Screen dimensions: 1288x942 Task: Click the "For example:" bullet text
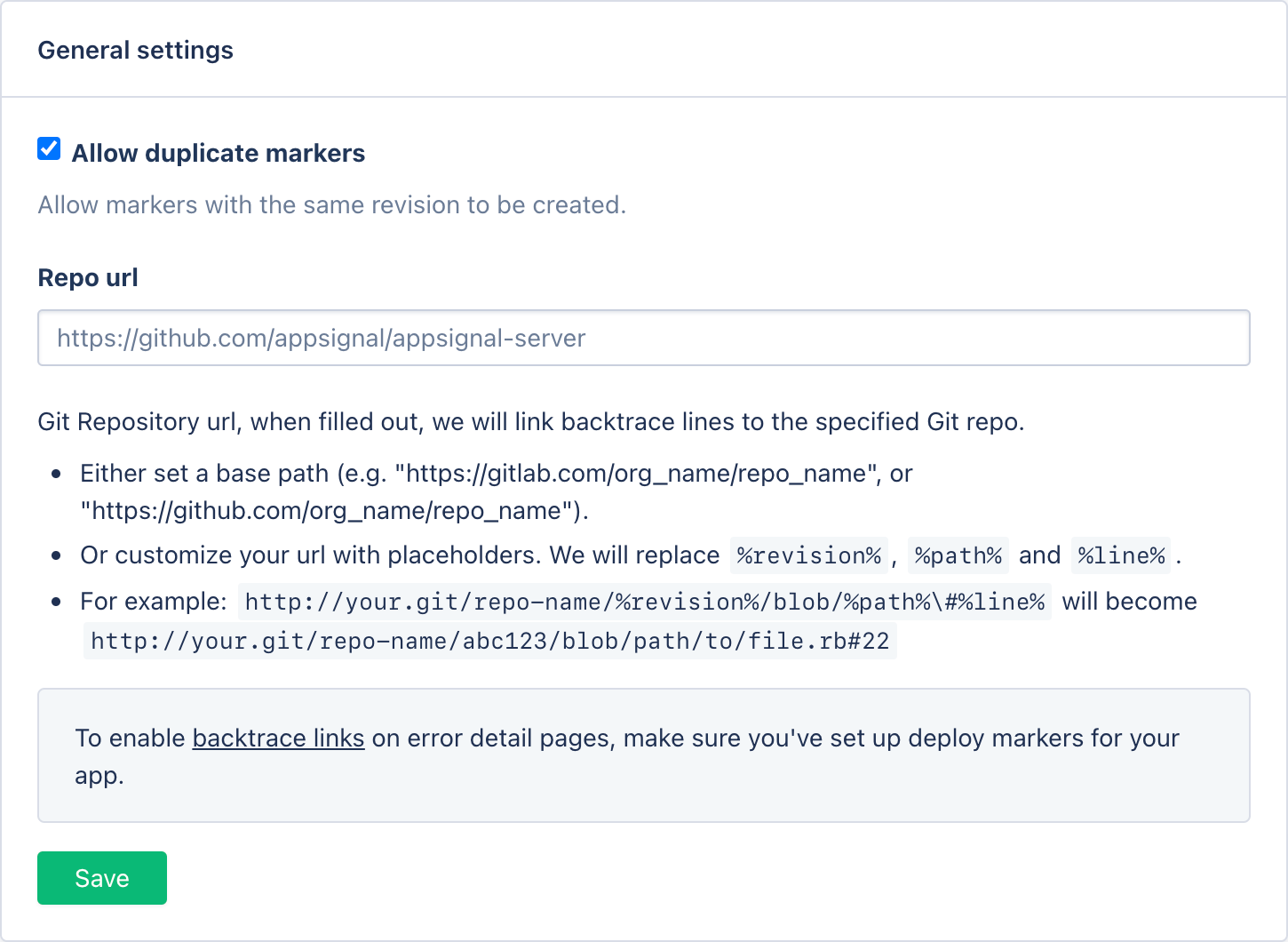click(x=154, y=602)
